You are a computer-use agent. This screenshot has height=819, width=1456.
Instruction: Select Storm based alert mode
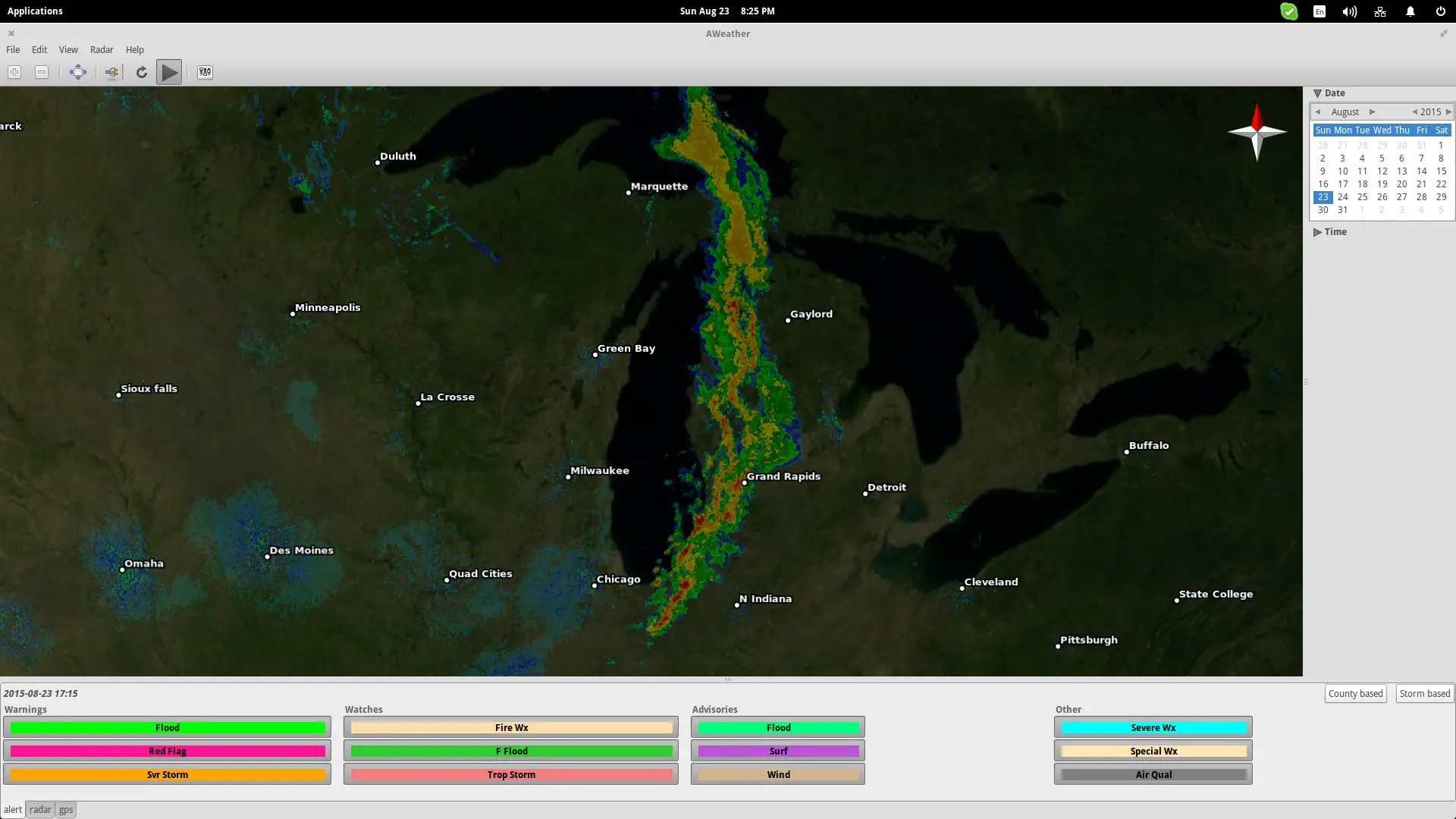pos(1425,694)
